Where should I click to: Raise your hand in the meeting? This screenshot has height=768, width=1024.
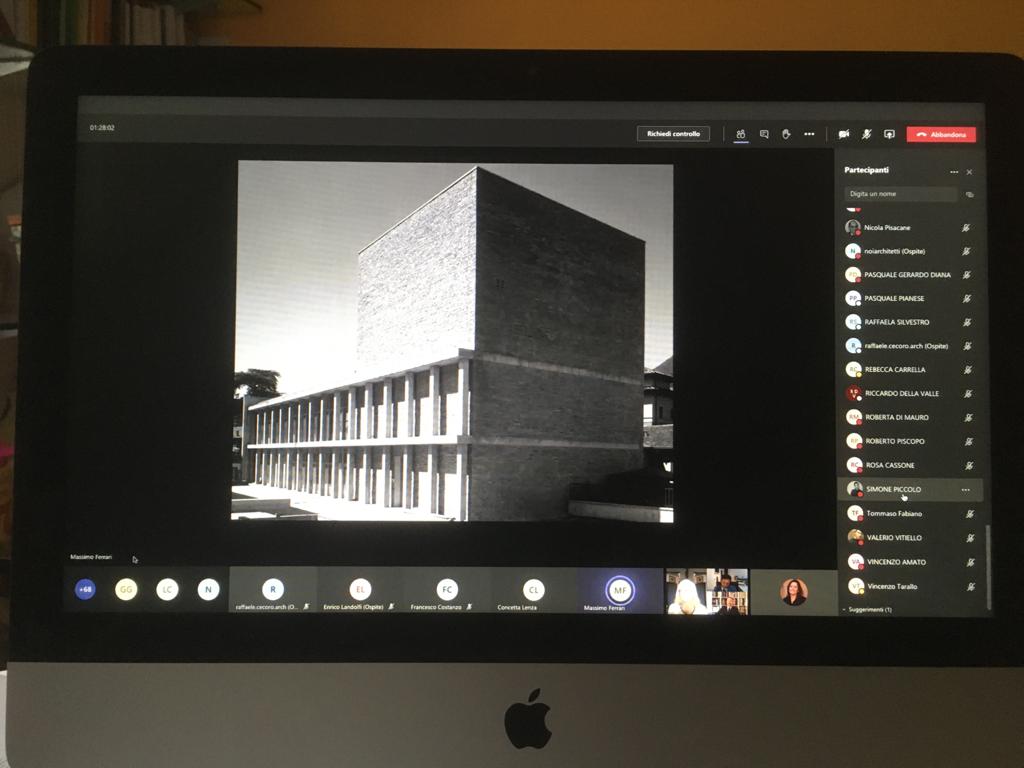(x=786, y=134)
